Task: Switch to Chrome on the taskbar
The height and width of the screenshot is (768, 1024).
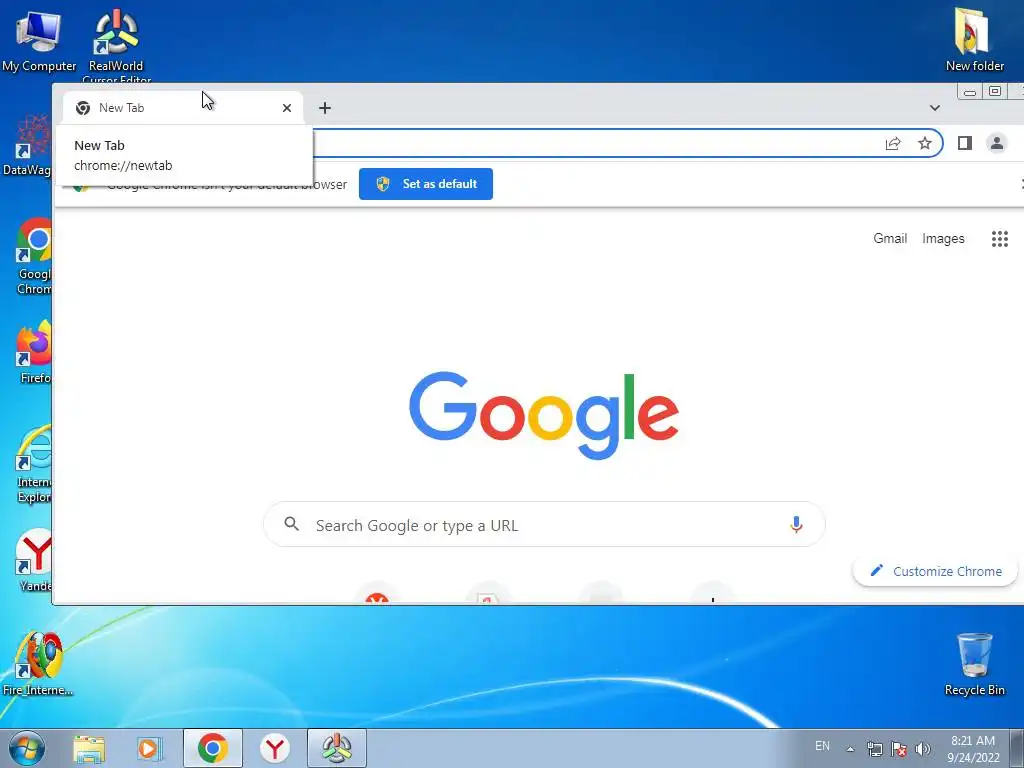Action: [x=213, y=748]
